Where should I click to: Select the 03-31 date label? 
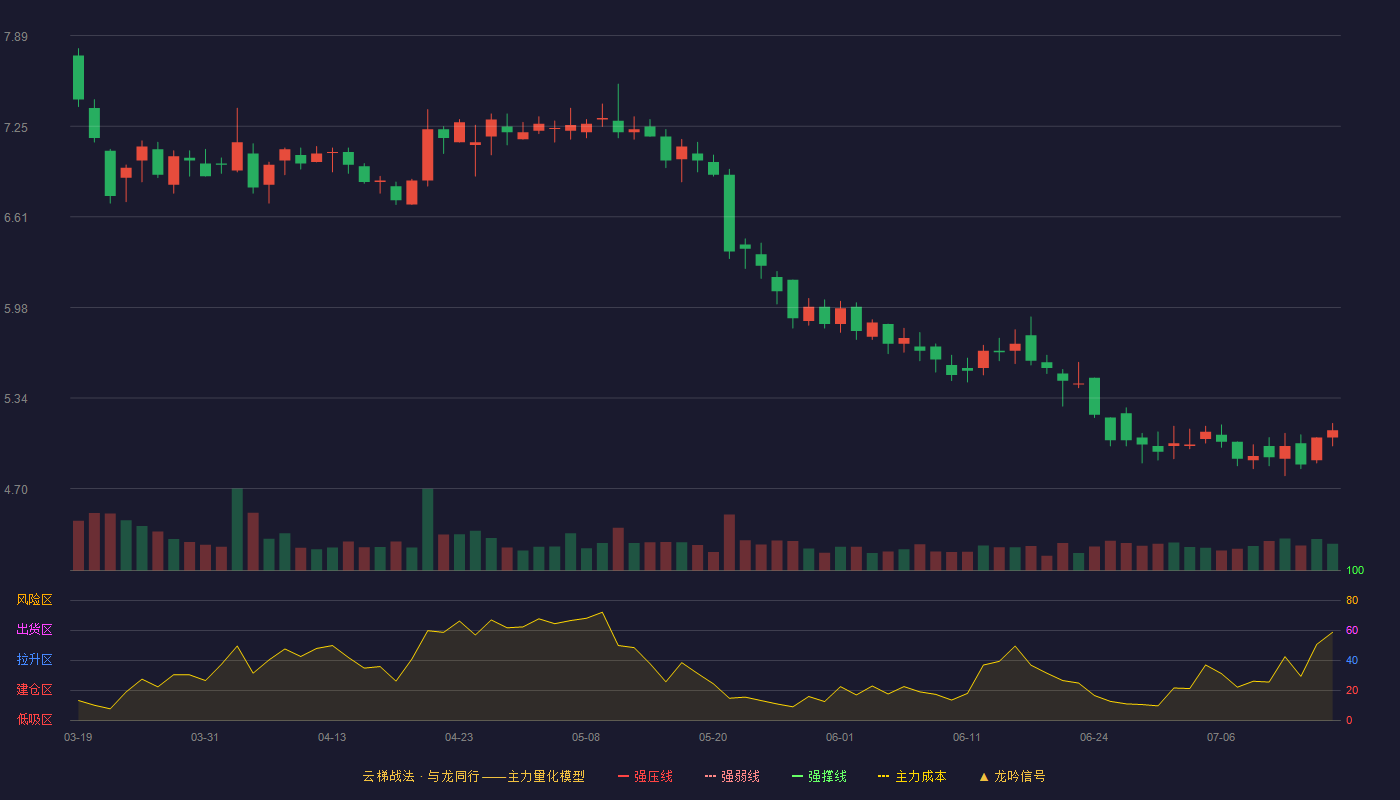[205, 737]
